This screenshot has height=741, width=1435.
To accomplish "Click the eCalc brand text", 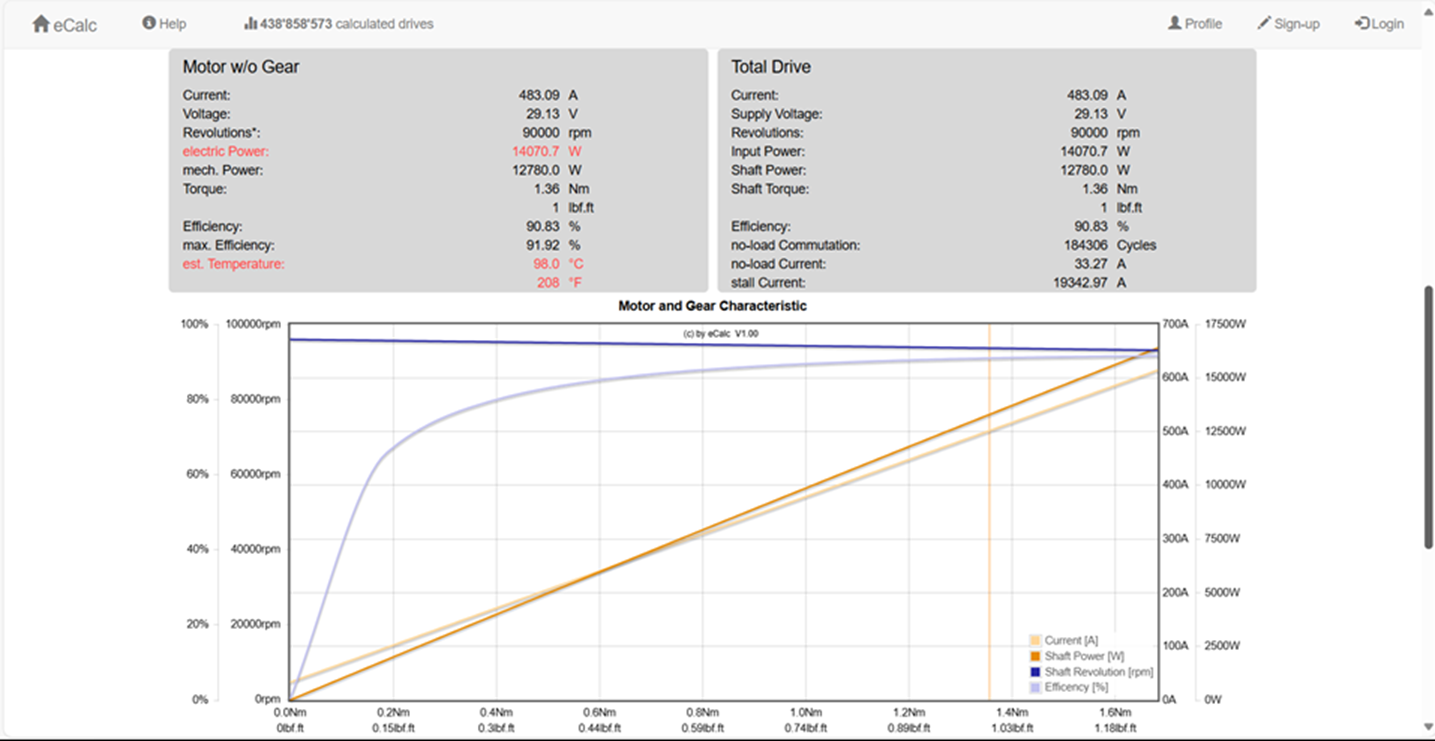I will coord(76,25).
